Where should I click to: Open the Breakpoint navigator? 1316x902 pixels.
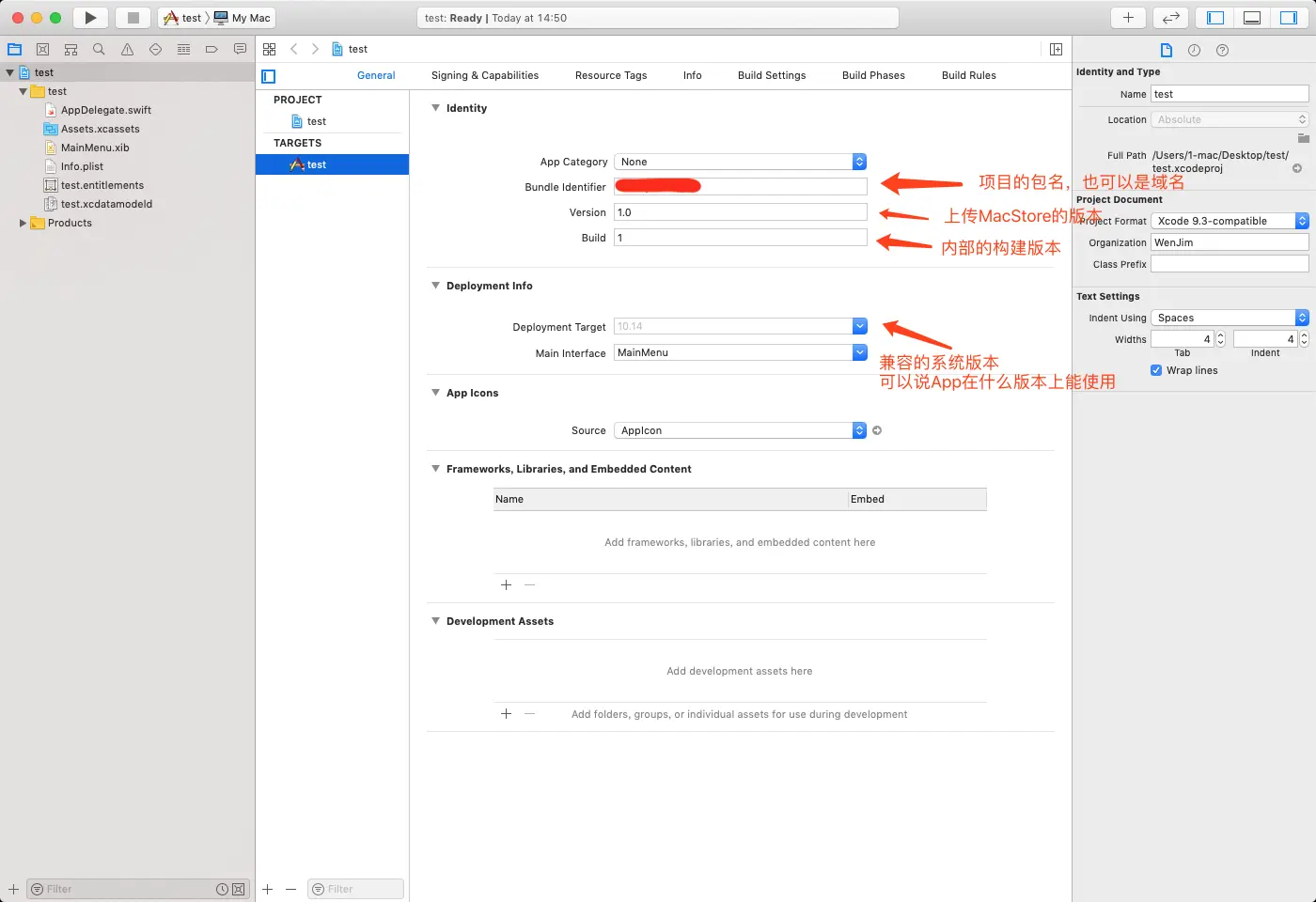tap(211, 50)
